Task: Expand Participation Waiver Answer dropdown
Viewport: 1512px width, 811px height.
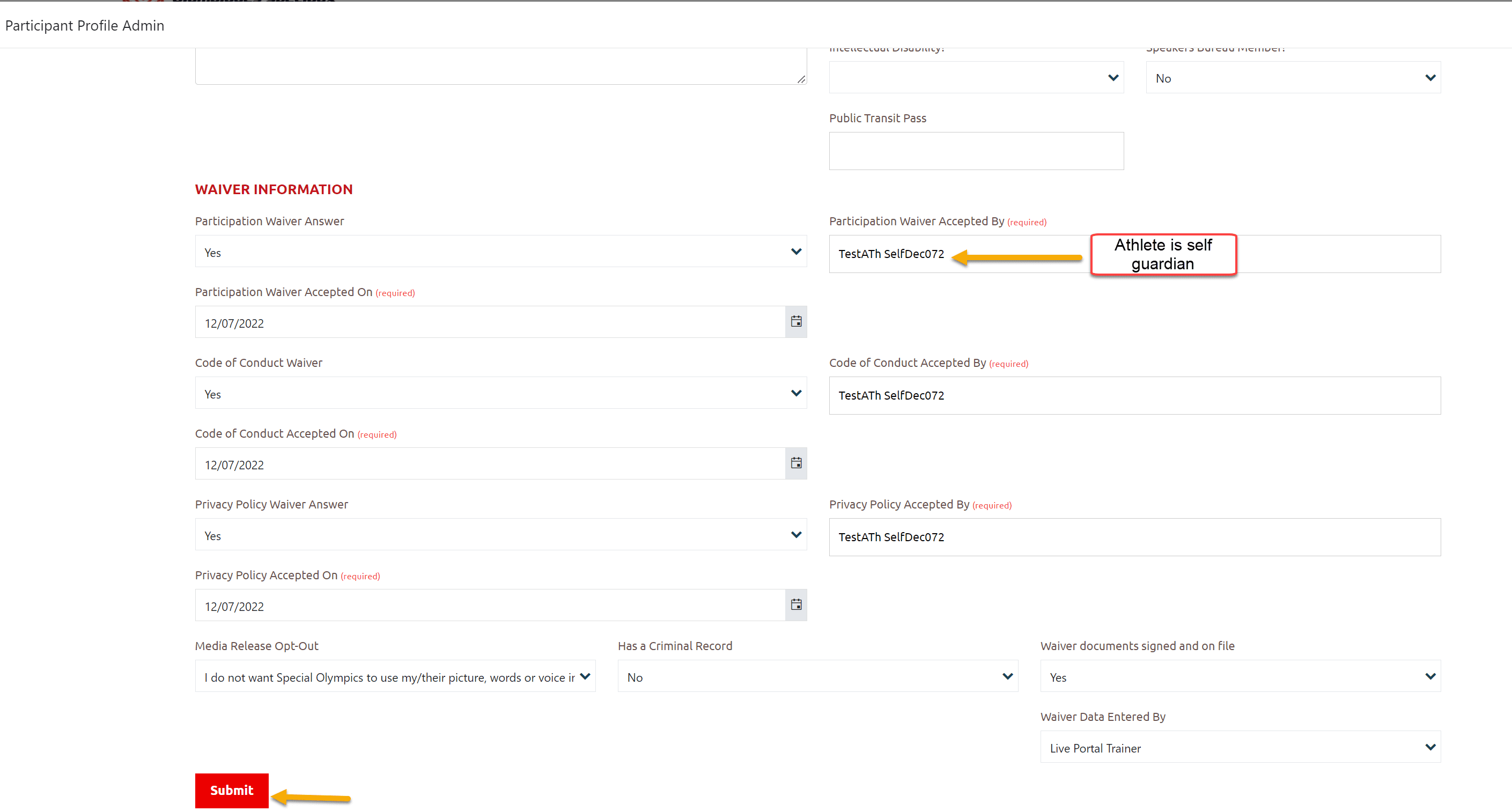Action: click(500, 251)
